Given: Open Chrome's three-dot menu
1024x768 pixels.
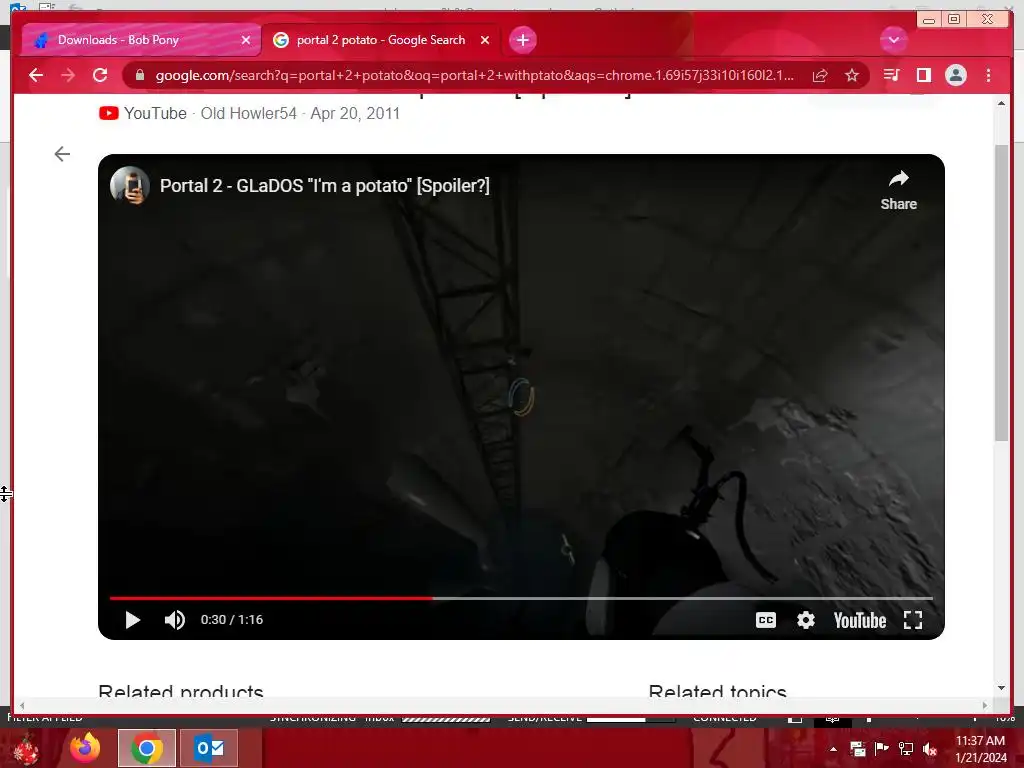Looking at the screenshot, I should pos(988,75).
